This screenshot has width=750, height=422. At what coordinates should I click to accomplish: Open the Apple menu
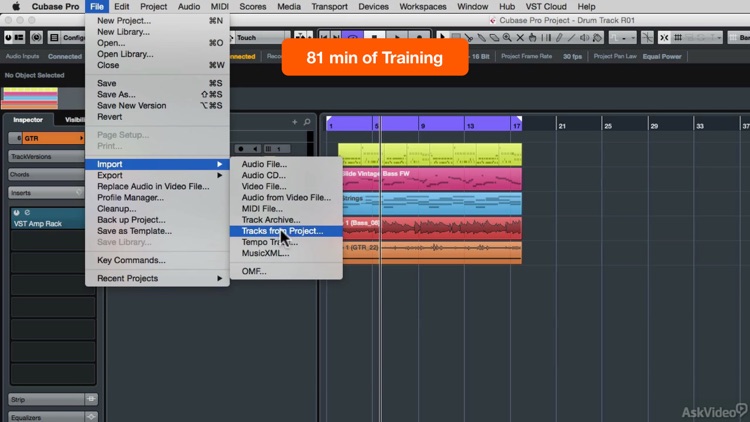point(16,6)
